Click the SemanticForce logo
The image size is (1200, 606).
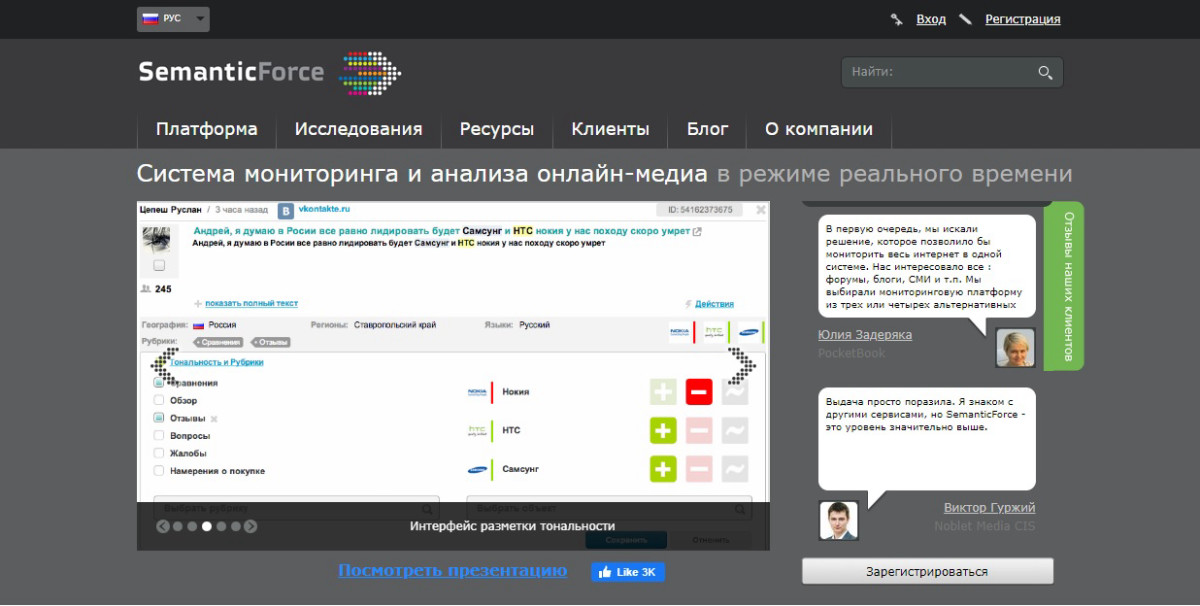270,72
